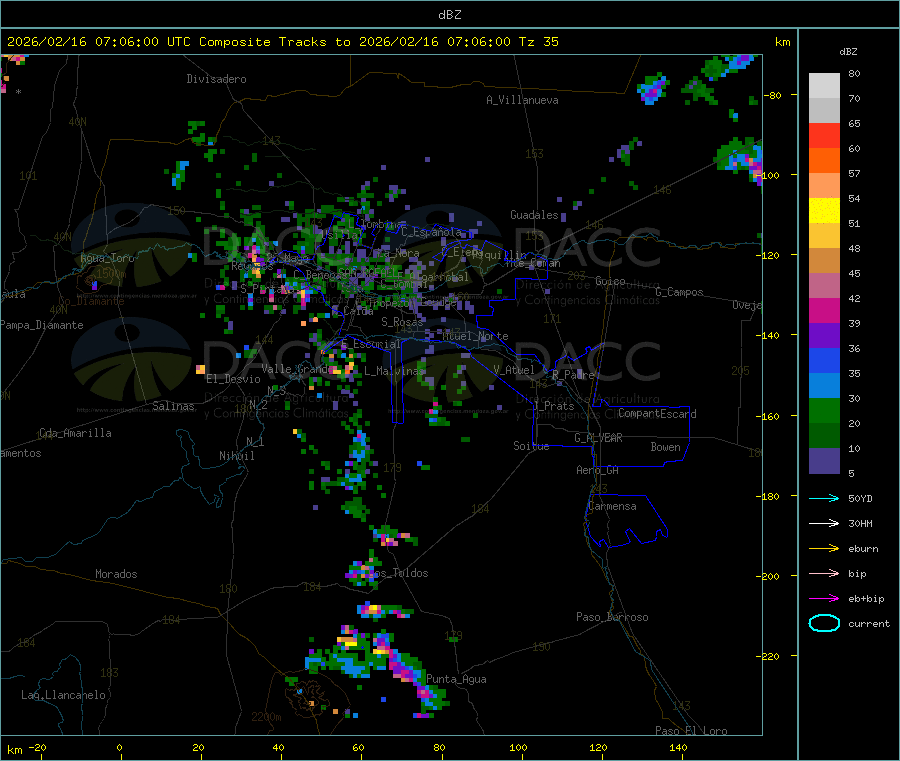Click the 'Bowen' map label
Screen dimensions: 900x761
click(x=665, y=447)
